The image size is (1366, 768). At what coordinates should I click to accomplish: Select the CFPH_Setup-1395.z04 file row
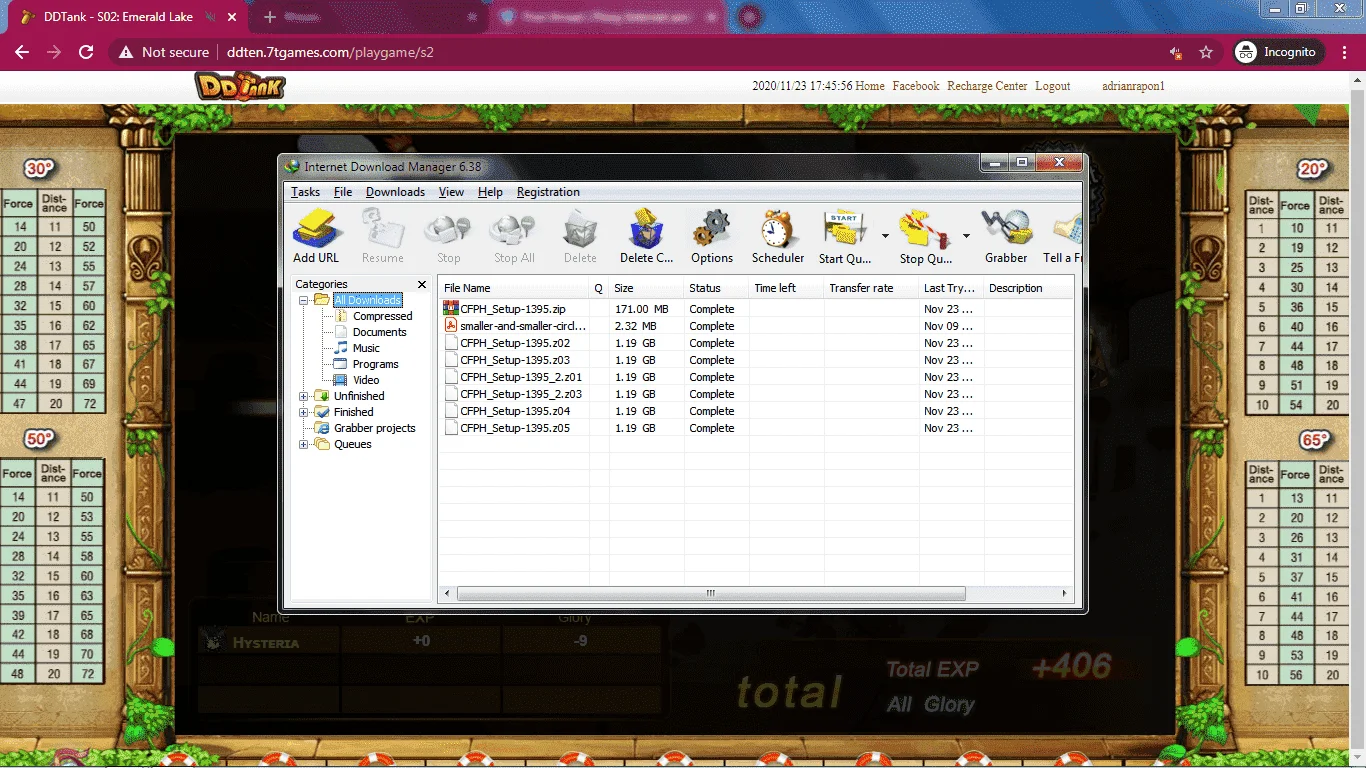(x=756, y=411)
